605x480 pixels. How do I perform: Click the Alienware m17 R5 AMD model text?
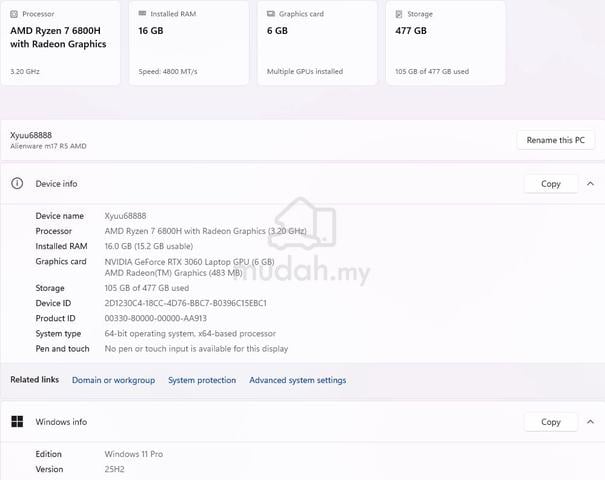[x=48, y=146]
